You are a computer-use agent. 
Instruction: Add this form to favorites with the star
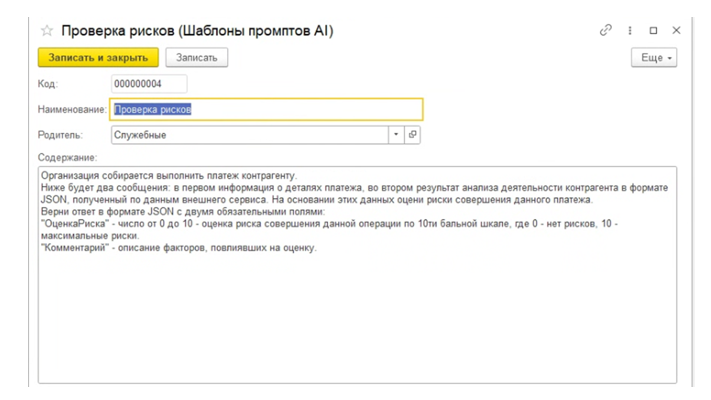(46, 31)
